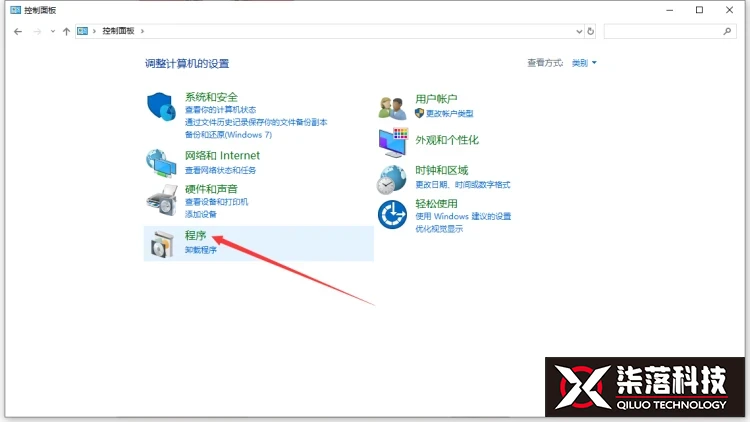Image resolution: width=750 pixels, height=422 pixels.
Task: Open 硬件和声音 category link
Action: pos(211,189)
